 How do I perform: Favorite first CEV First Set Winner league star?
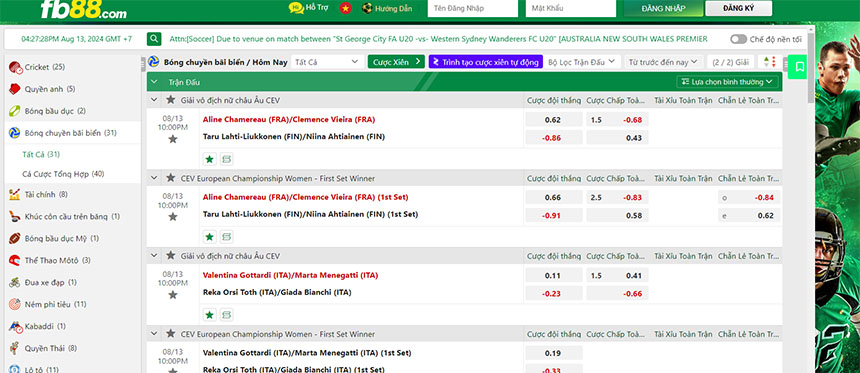click(x=171, y=178)
